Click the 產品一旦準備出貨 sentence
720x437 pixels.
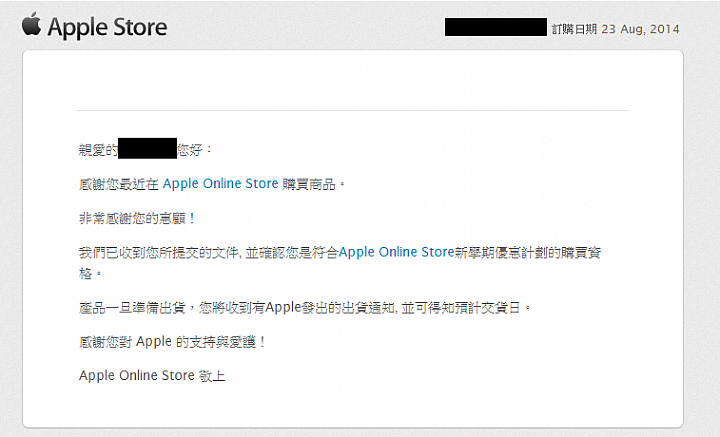click(132, 308)
